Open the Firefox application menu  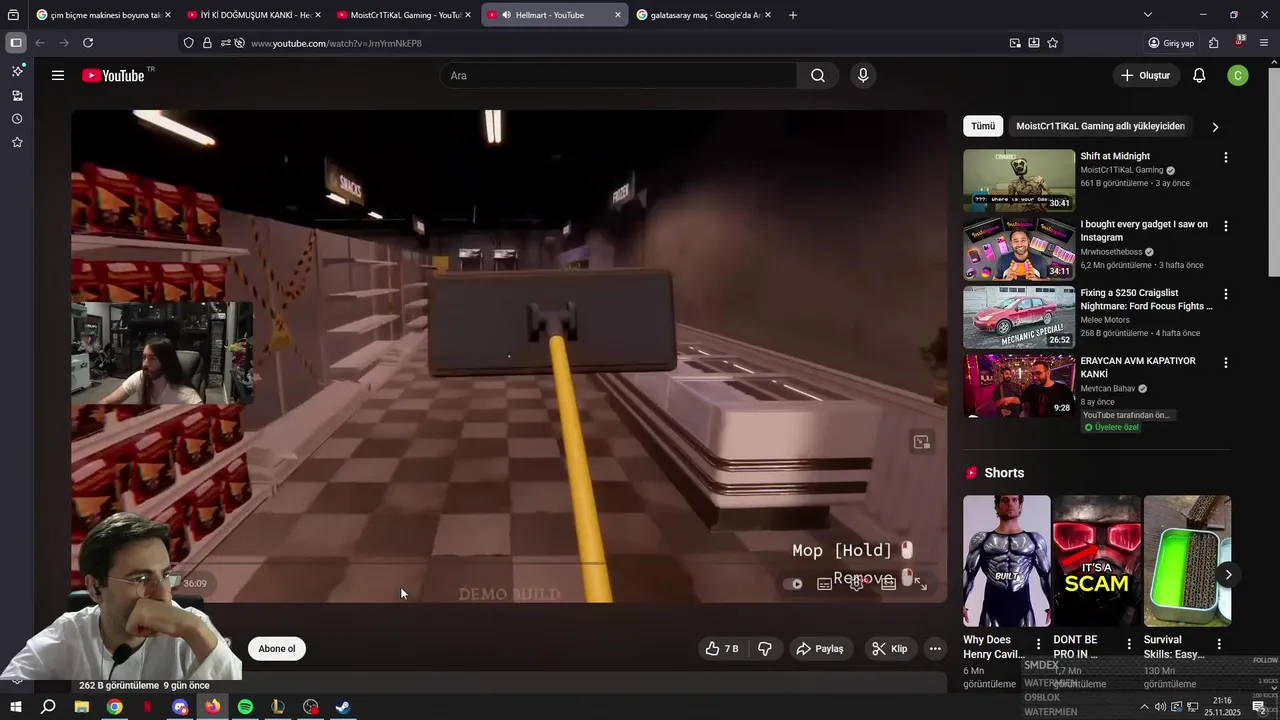(1264, 43)
